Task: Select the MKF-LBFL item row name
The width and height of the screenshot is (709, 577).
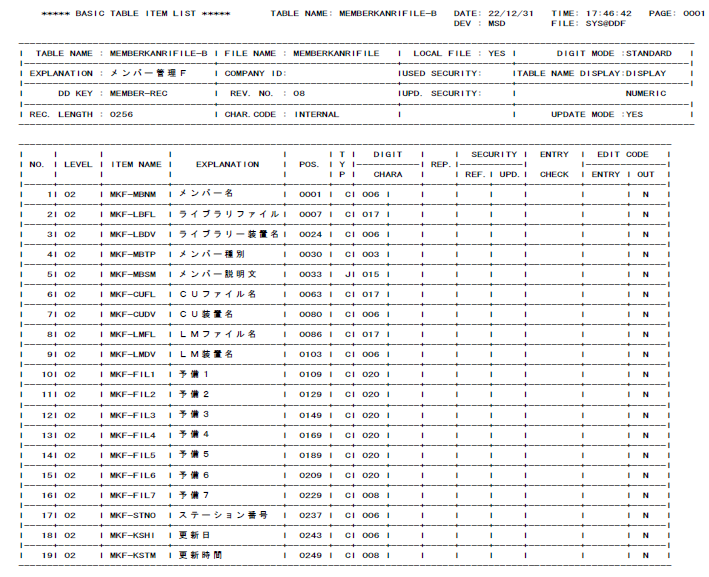Action: click(x=133, y=214)
